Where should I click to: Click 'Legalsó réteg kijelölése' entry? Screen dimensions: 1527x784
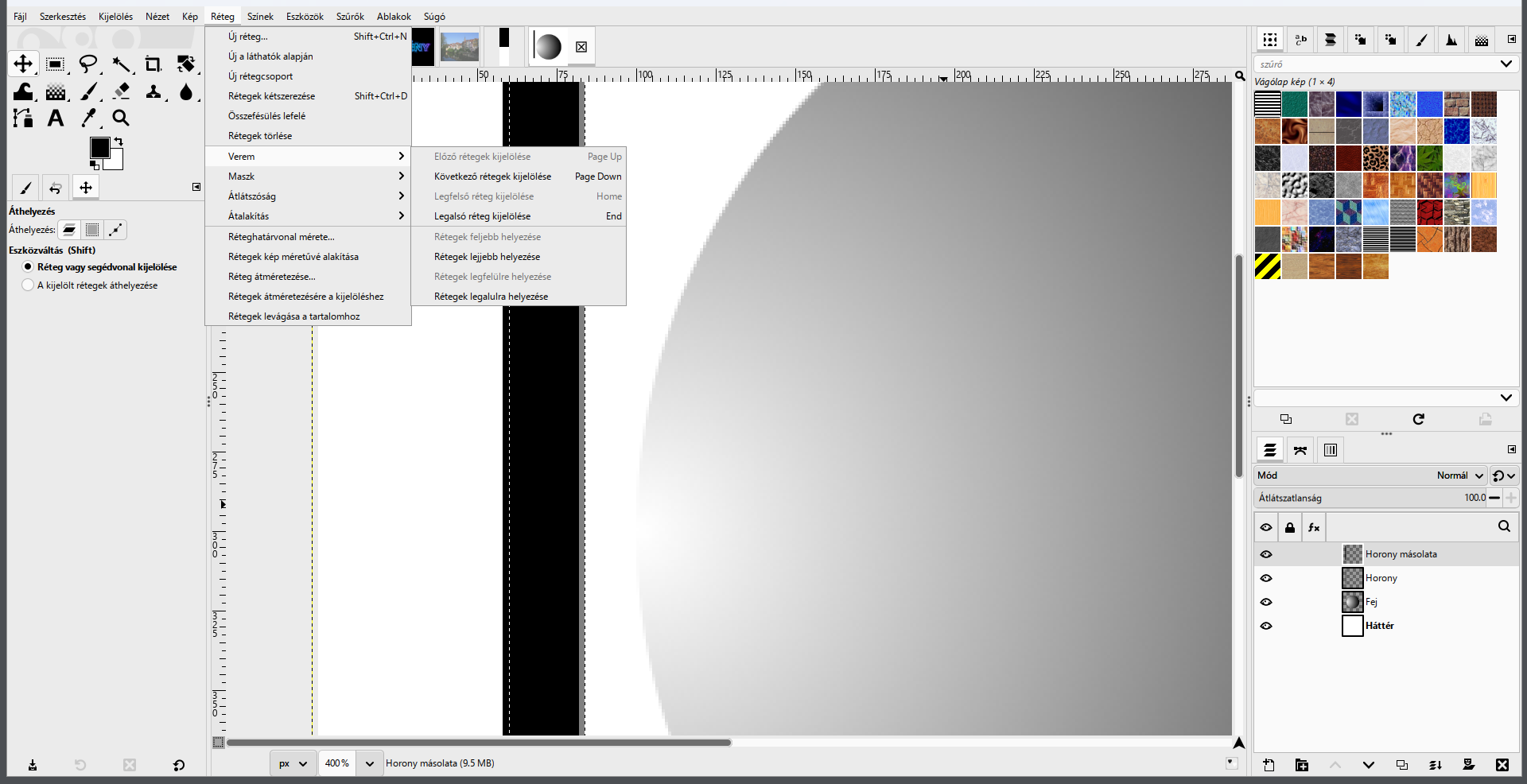(x=519, y=216)
